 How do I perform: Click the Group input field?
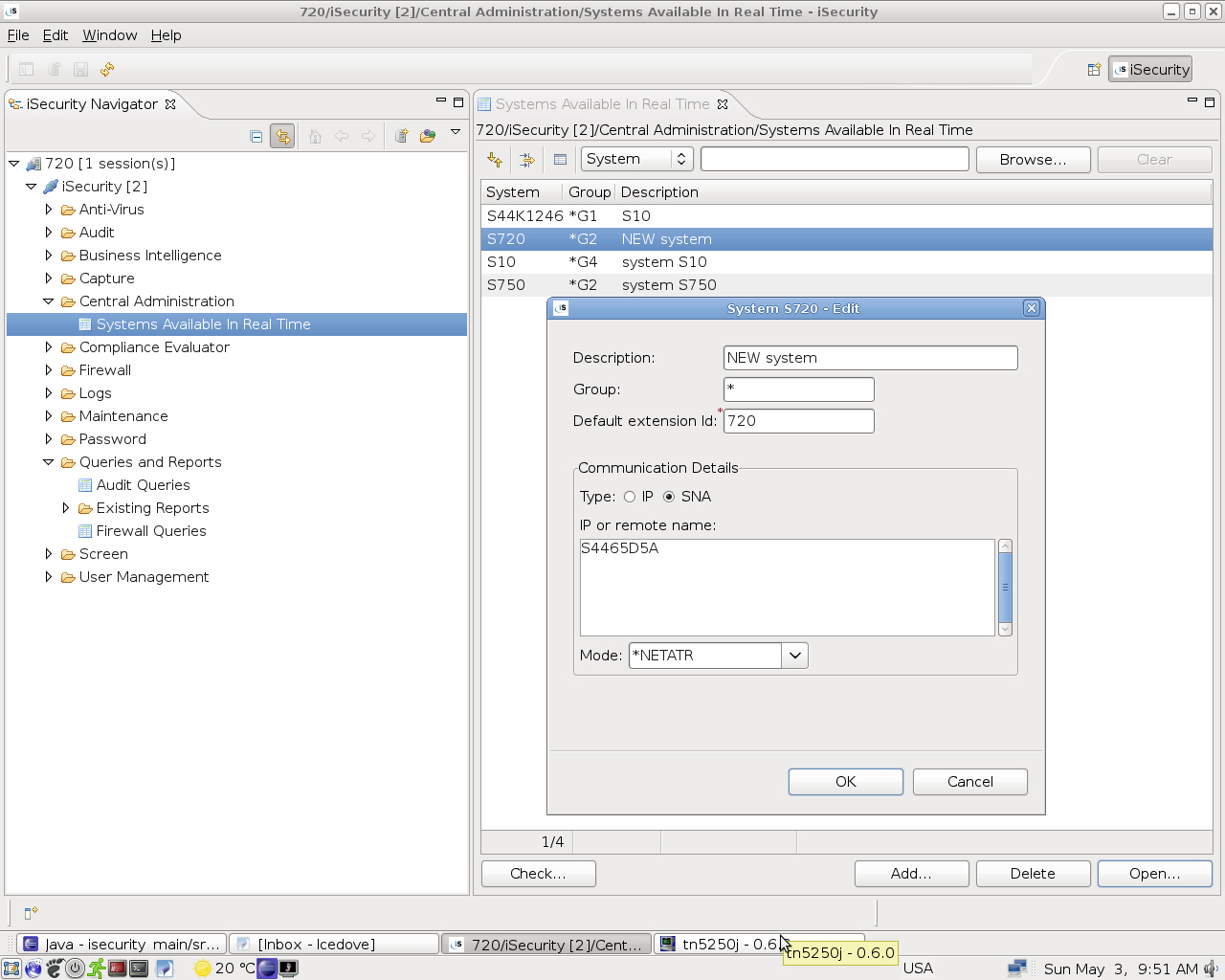[x=799, y=390]
